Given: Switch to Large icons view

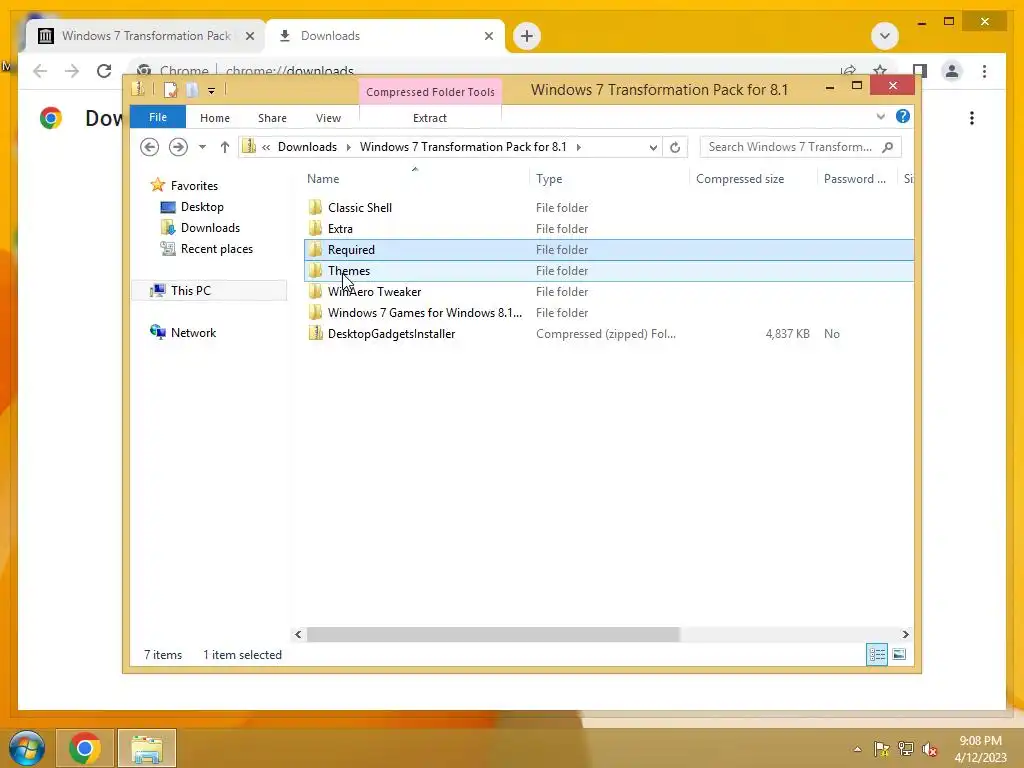Looking at the screenshot, I should pyautogui.click(x=899, y=654).
